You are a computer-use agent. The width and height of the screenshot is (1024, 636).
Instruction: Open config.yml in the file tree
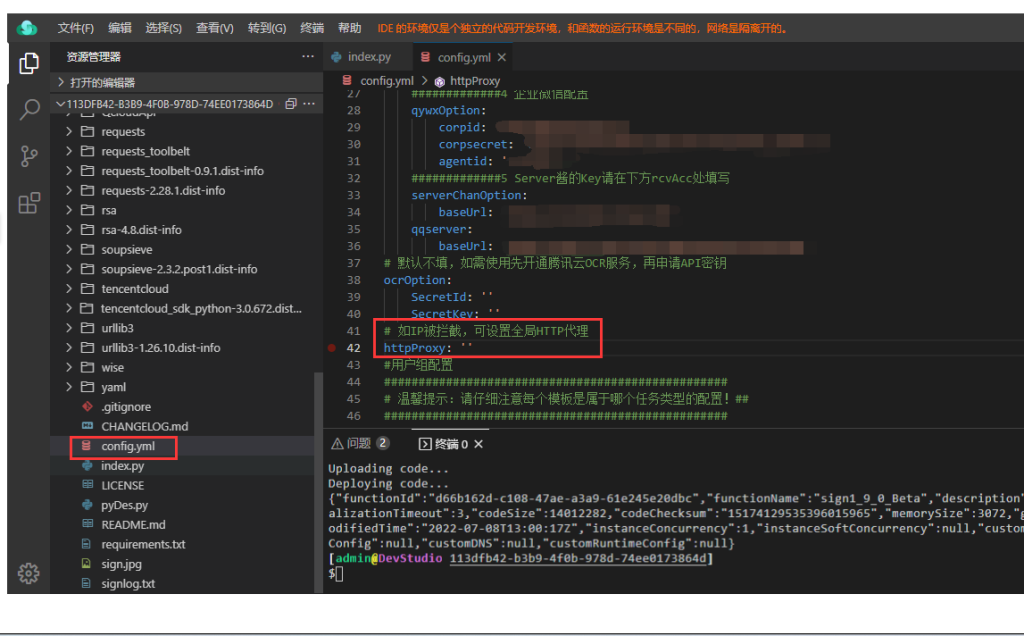pos(126,446)
